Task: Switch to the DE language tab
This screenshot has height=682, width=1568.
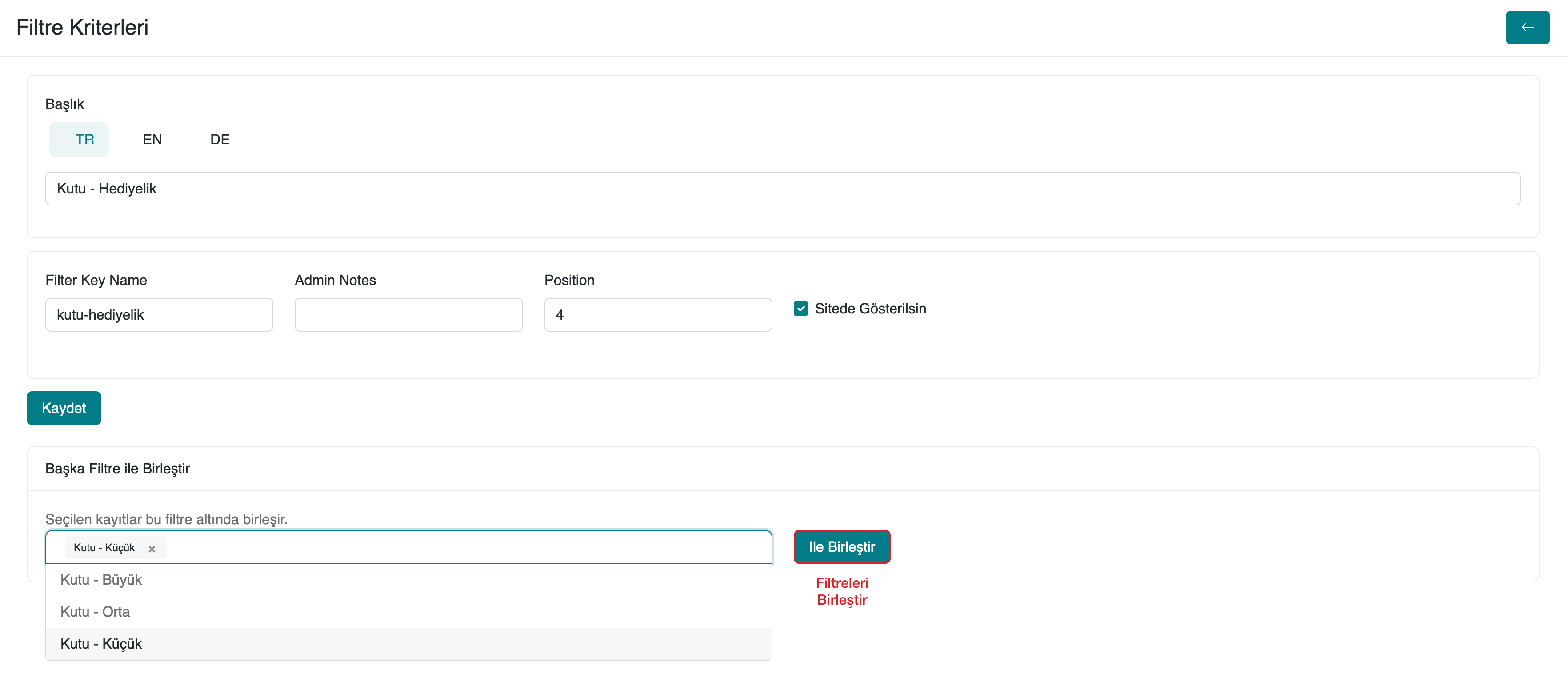Action: click(x=220, y=140)
